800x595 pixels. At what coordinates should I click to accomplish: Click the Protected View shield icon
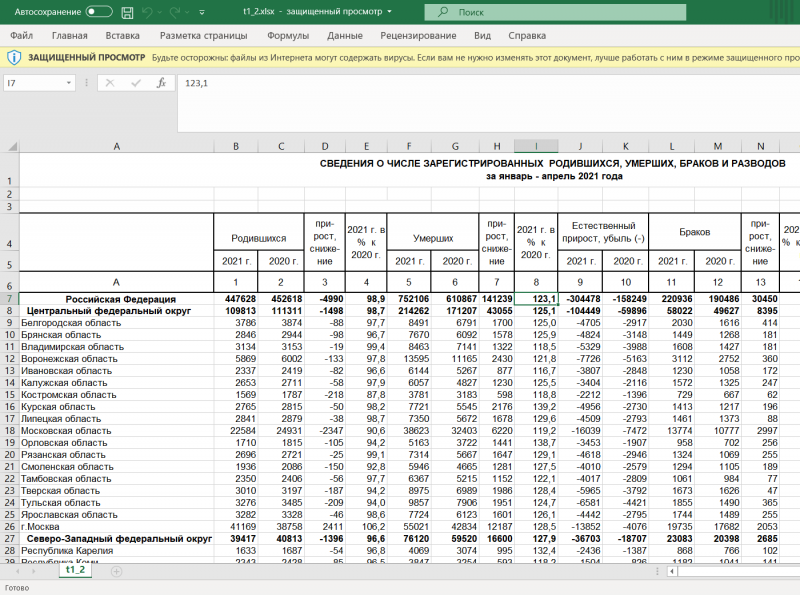coord(14,58)
